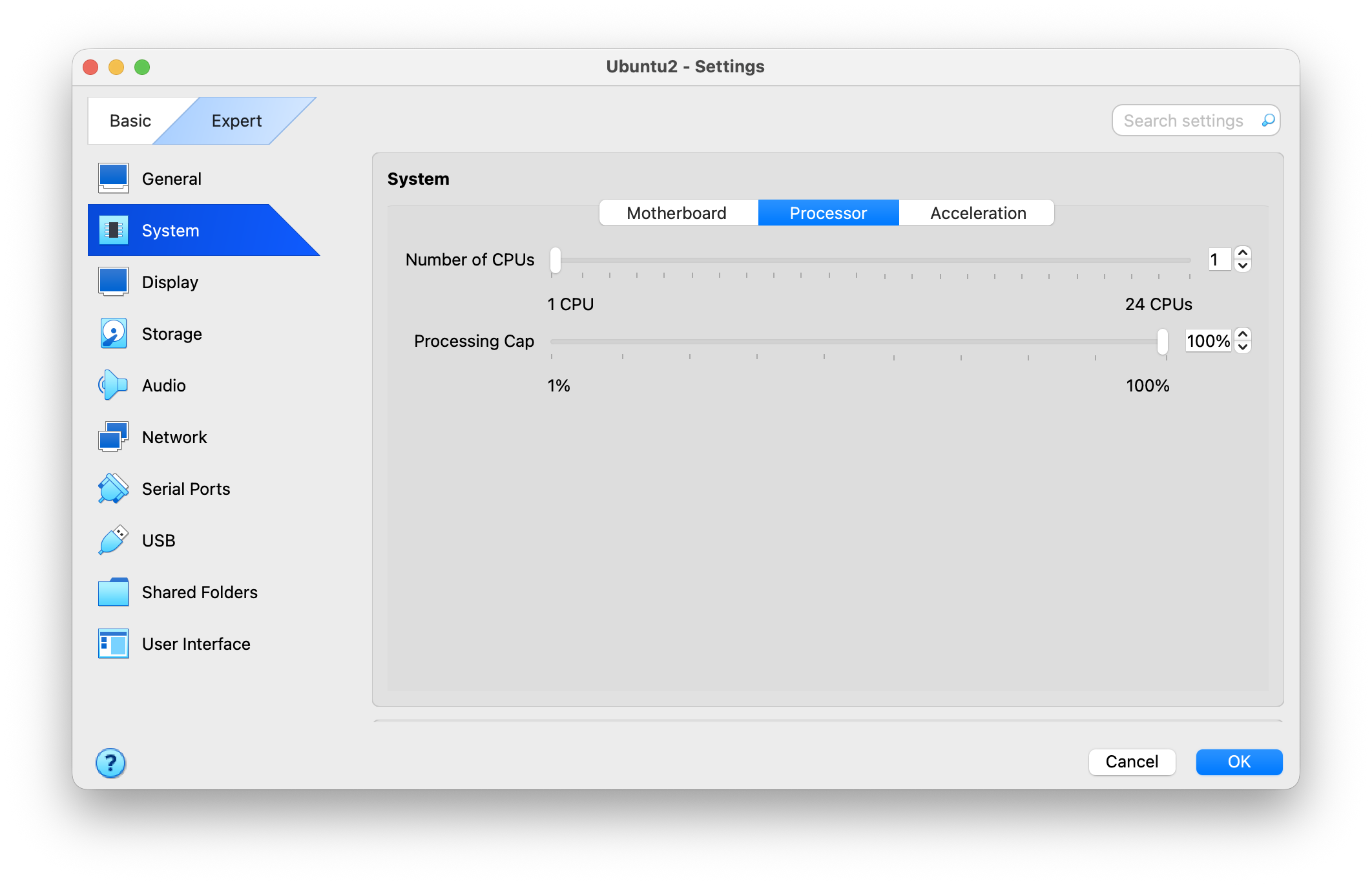The width and height of the screenshot is (1372, 885).
Task: Increase Number of CPUs with up arrow
Action: pyautogui.click(x=1243, y=253)
